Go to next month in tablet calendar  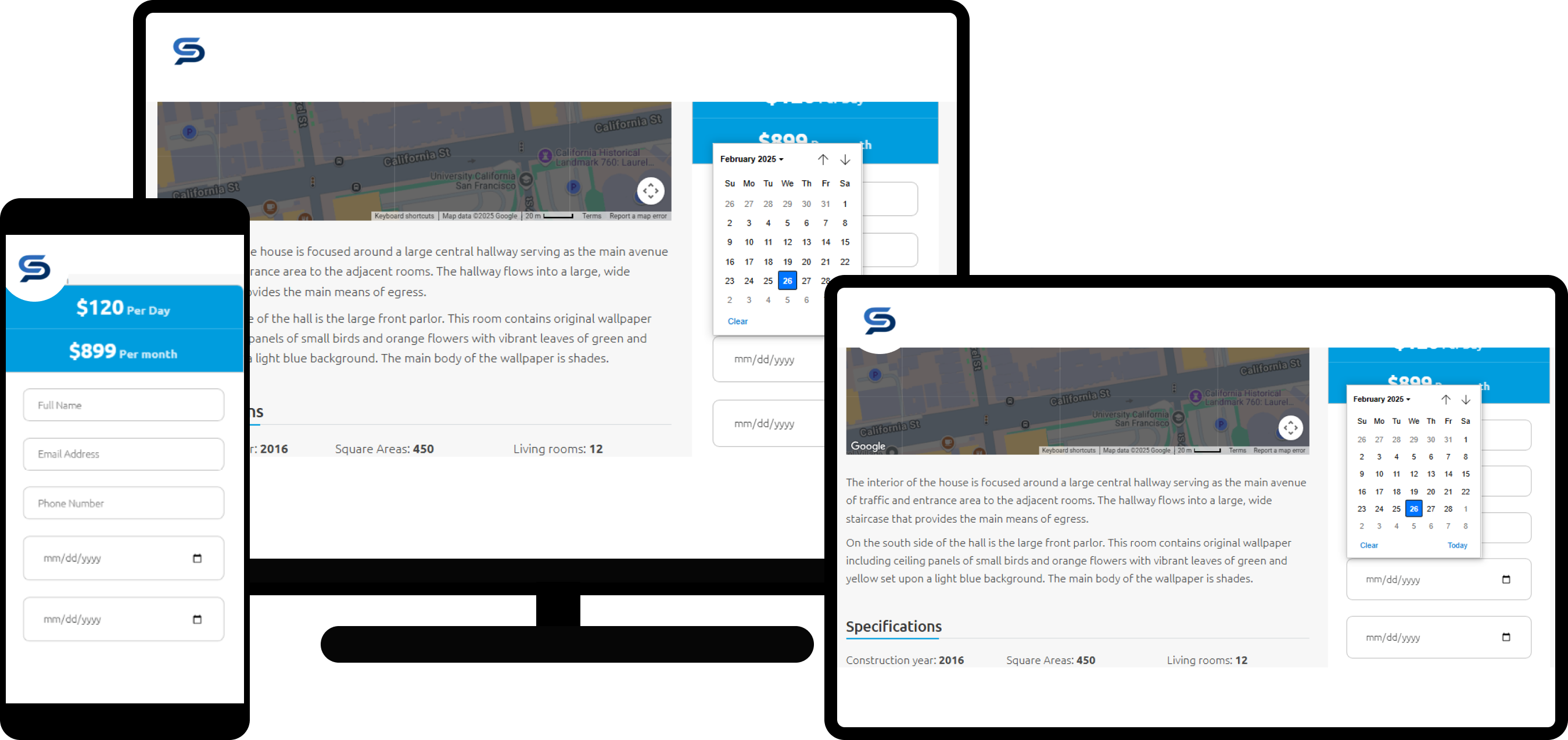[x=1466, y=399]
